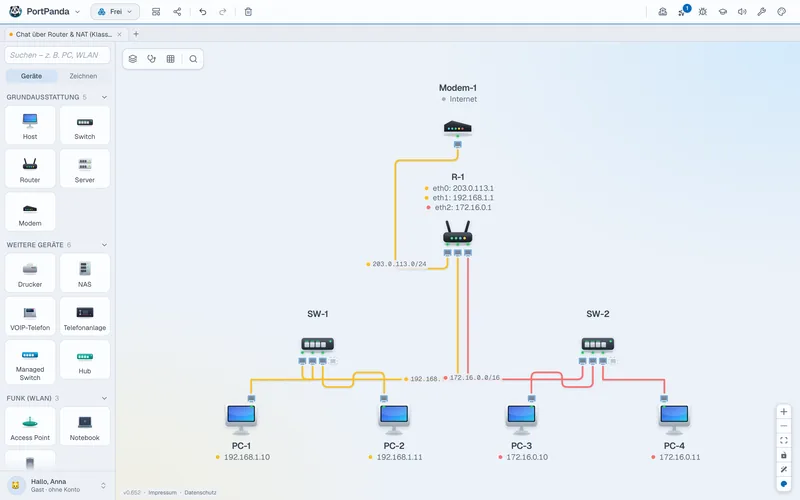Click the fit-to-screen frame icon

[x=784, y=440]
